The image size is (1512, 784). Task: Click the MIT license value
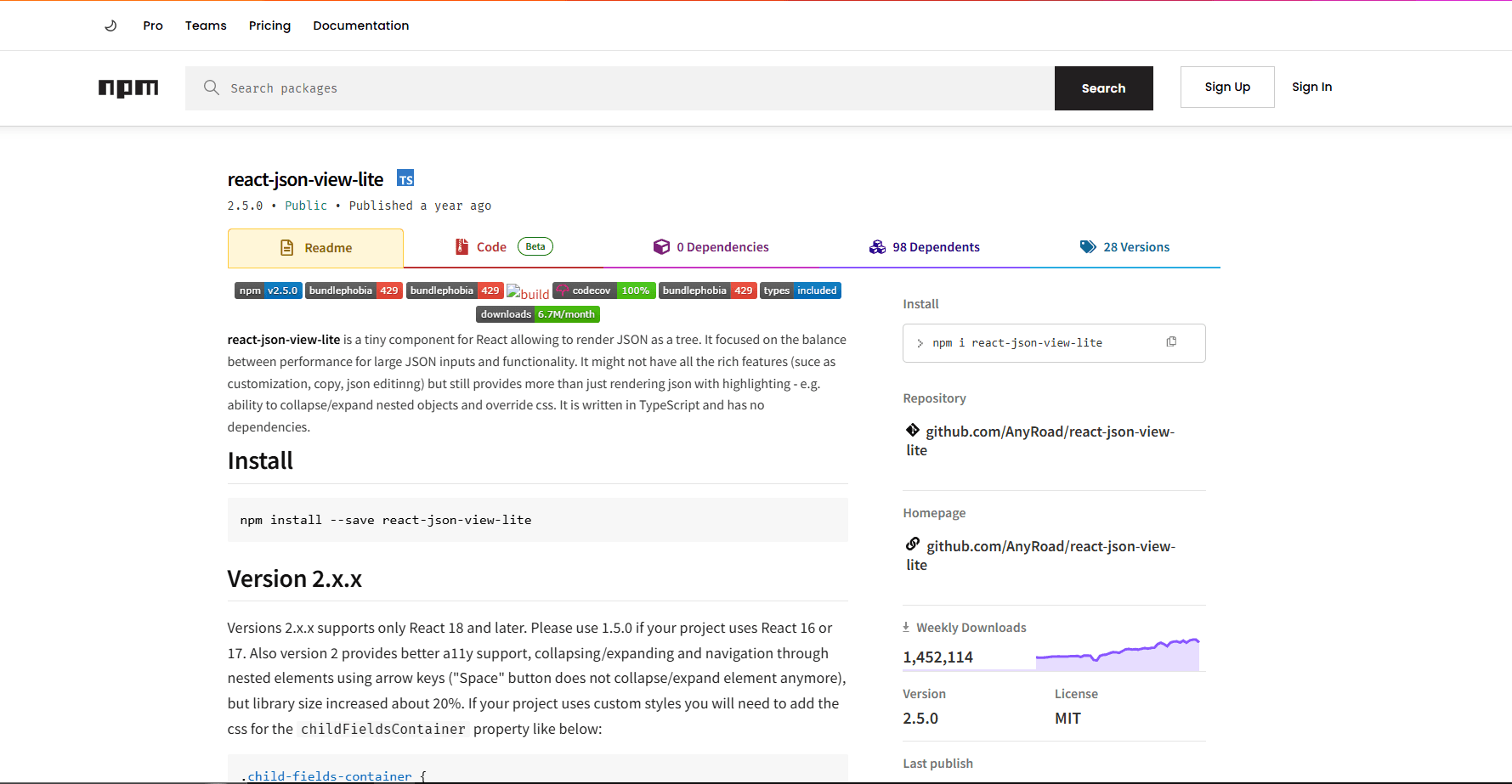pyautogui.click(x=1067, y=719)
